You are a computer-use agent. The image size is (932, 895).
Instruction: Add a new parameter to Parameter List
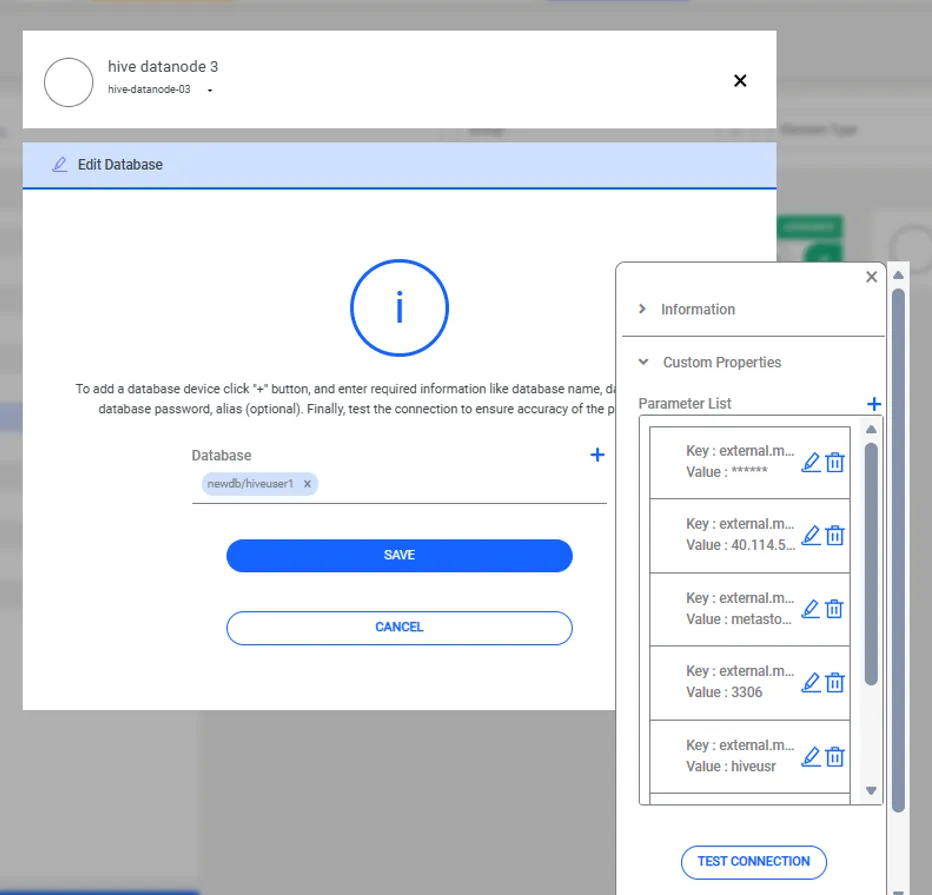pos(874,404)
